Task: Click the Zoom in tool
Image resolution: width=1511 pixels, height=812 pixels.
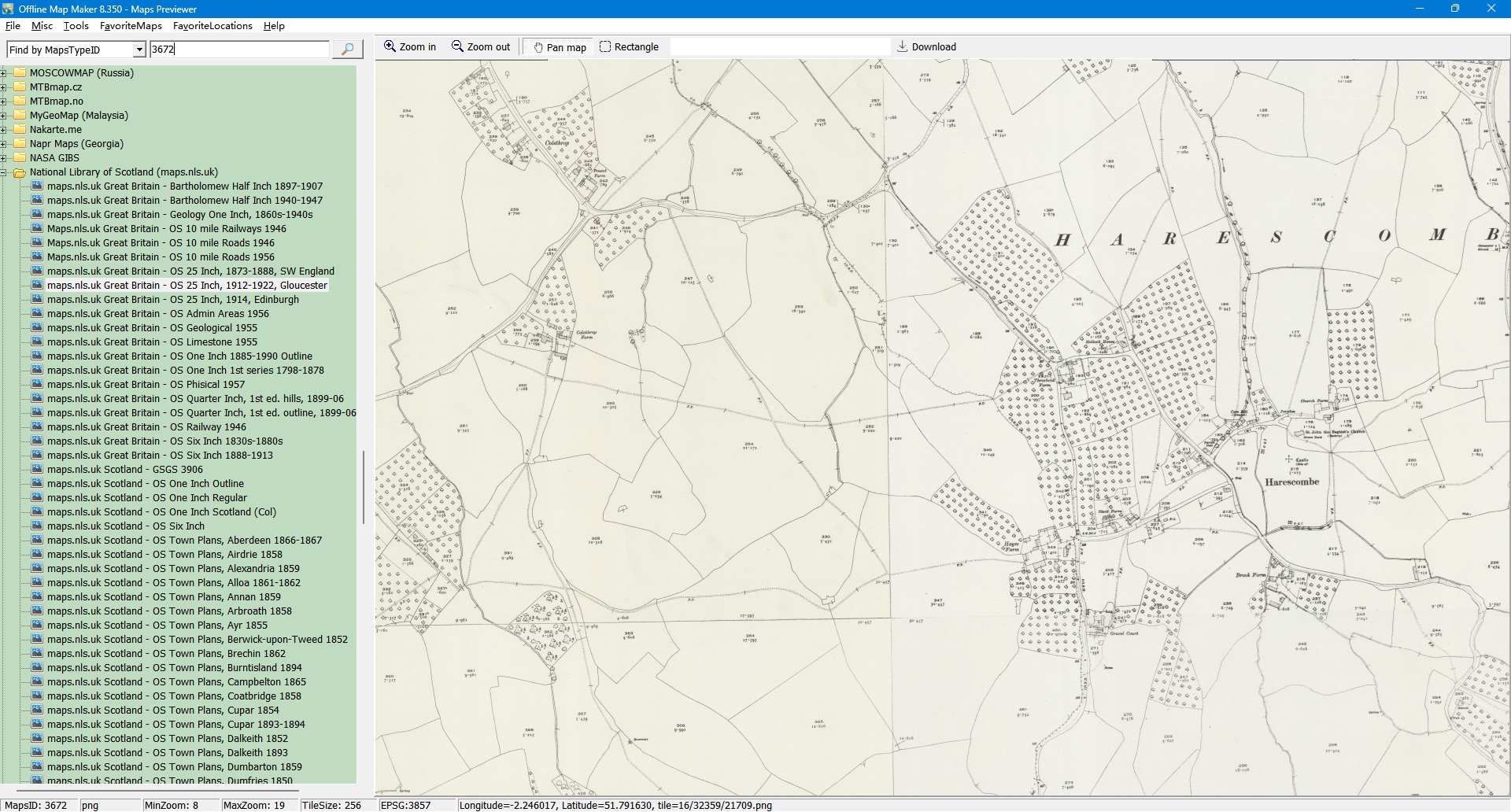Action: [409, 47]
